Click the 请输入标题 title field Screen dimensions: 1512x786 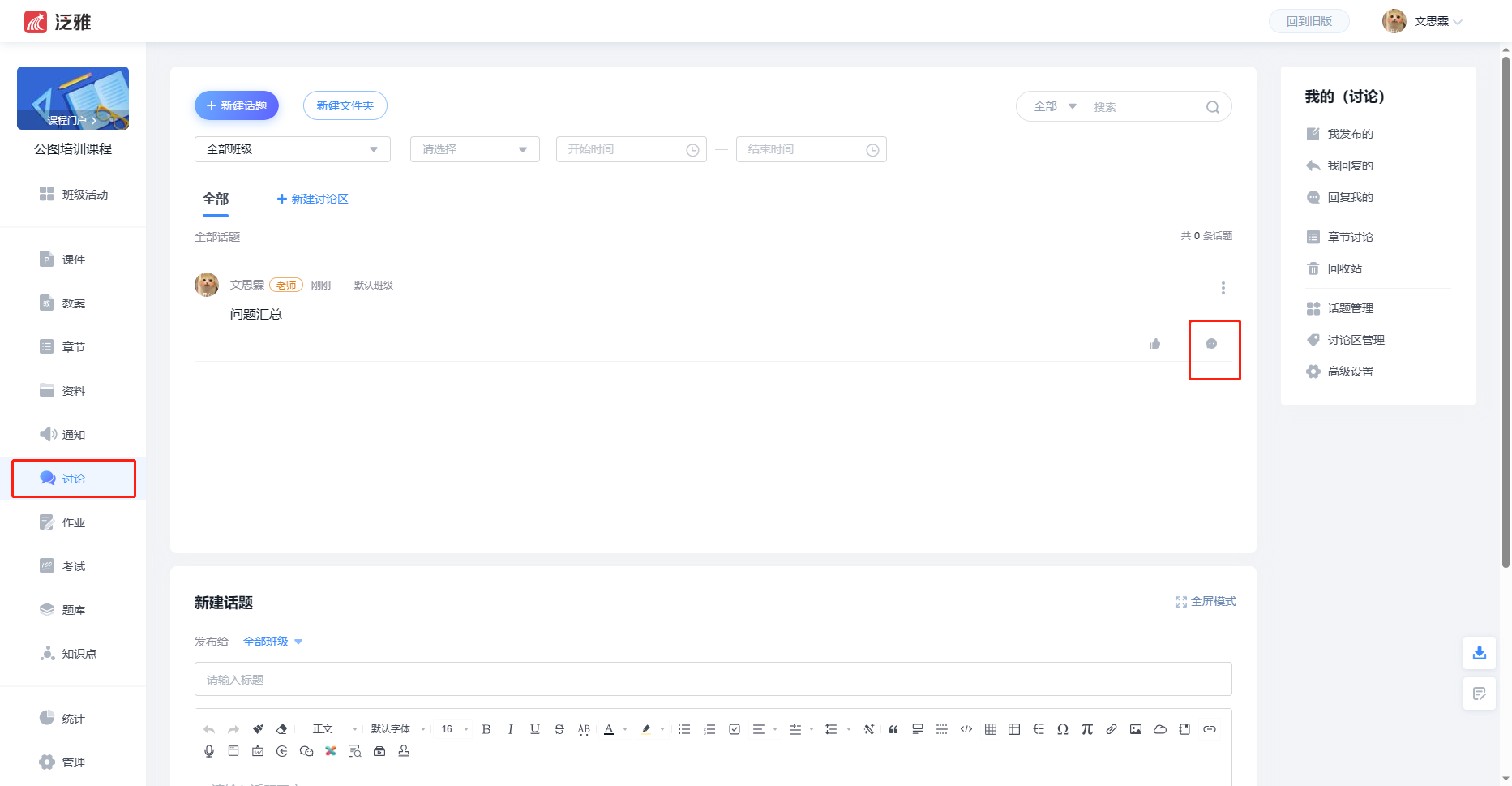pos(713,679)
